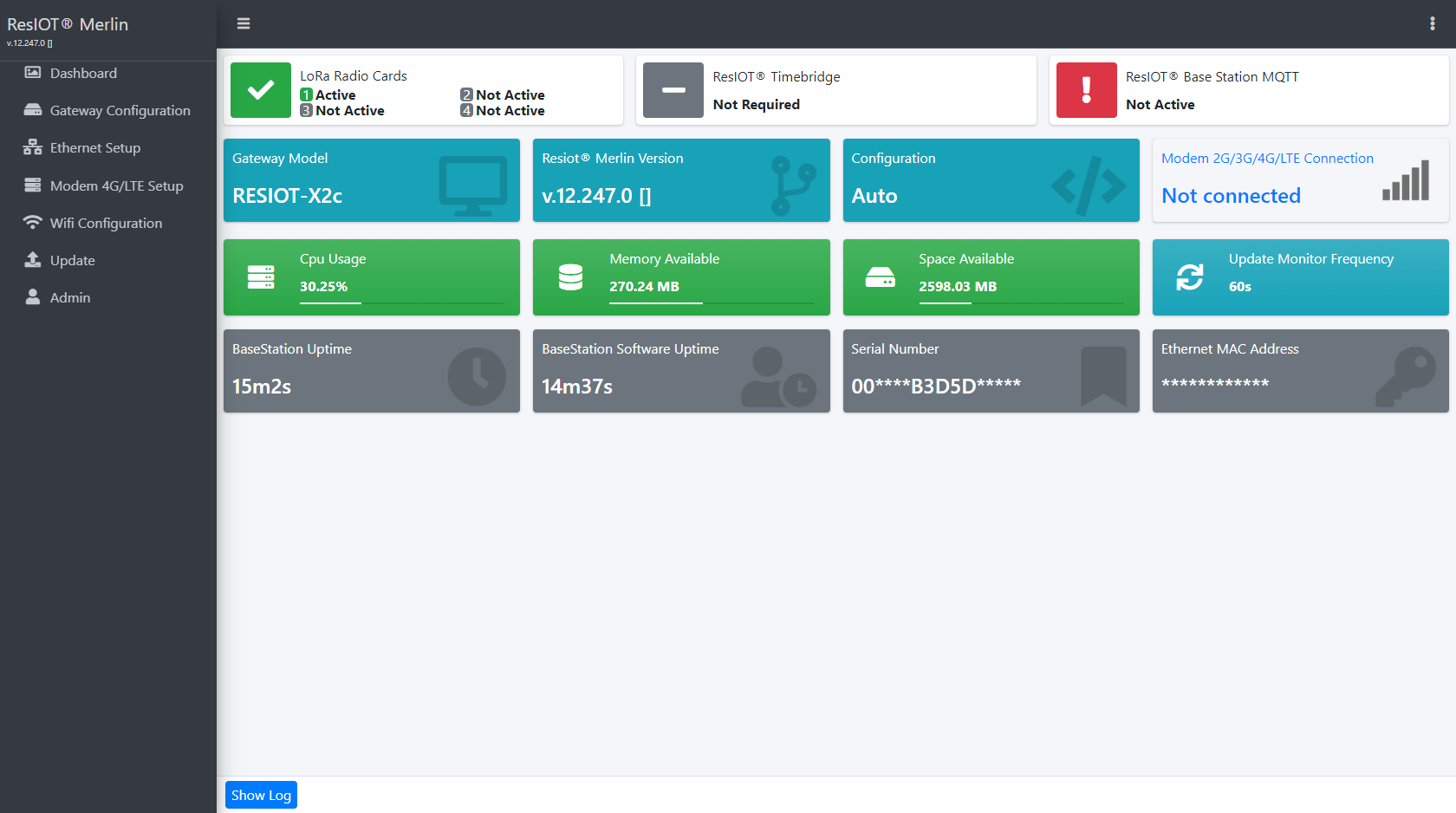1456x813 pixels.
Task: Click the 60s update frequency value
Action: point(1240,286)
